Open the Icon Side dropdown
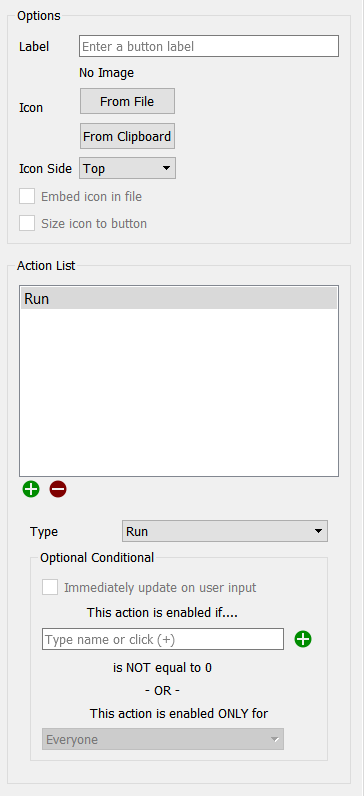The width and height of the screenshot is (364, 796). coord(127,168)
